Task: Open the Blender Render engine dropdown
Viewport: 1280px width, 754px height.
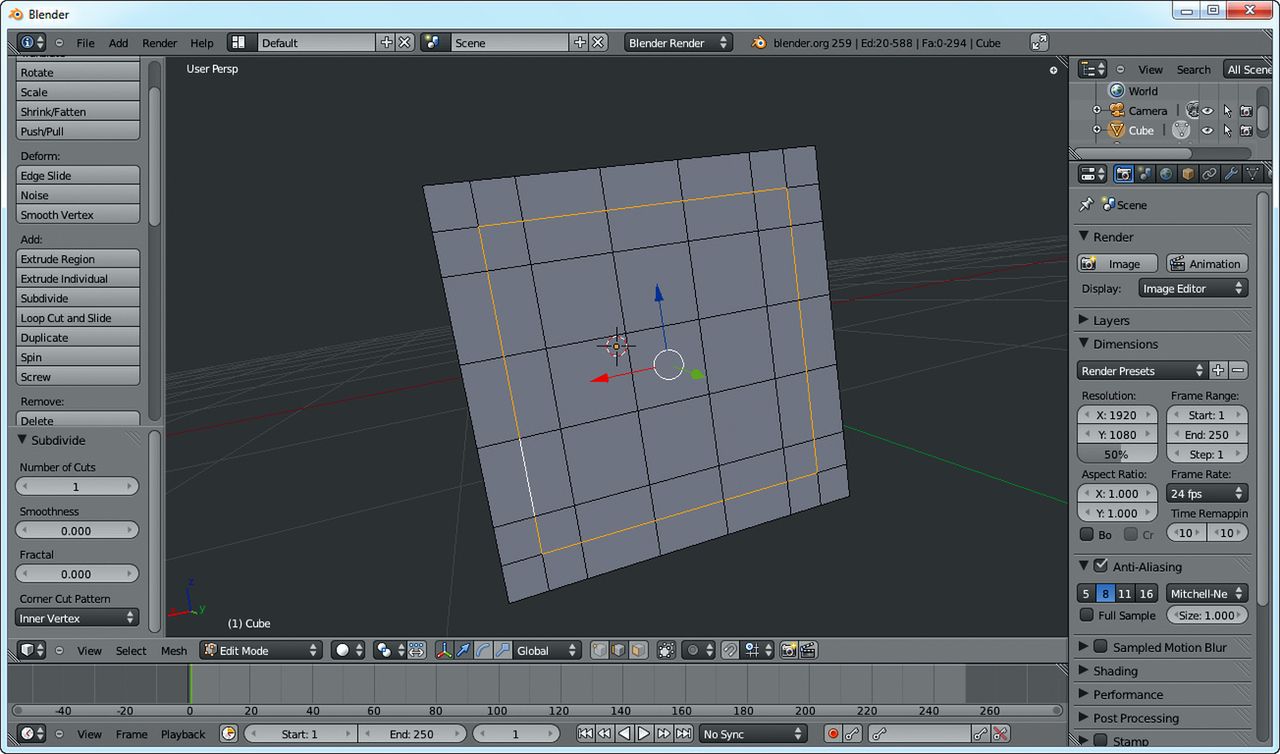Action: [x=678, y=43]
